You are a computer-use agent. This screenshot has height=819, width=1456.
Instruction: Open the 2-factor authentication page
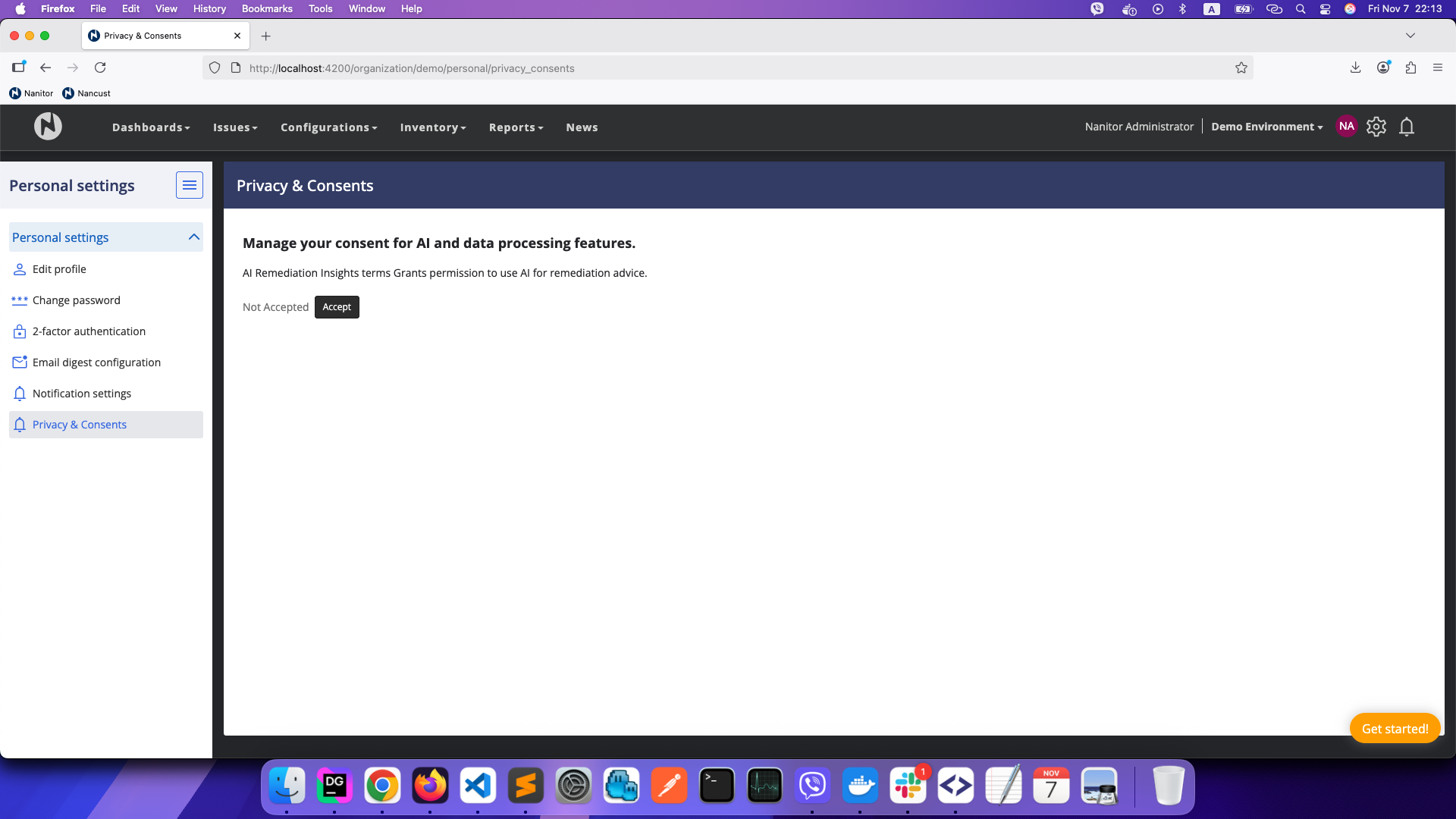pos(89,331)
